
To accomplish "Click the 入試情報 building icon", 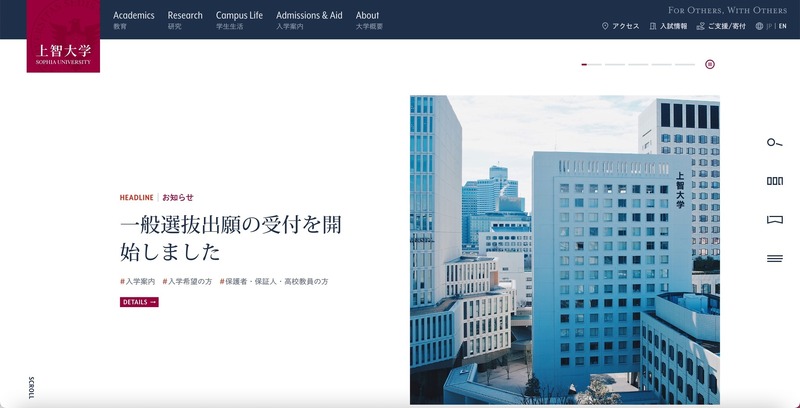I will click(653, 27).
